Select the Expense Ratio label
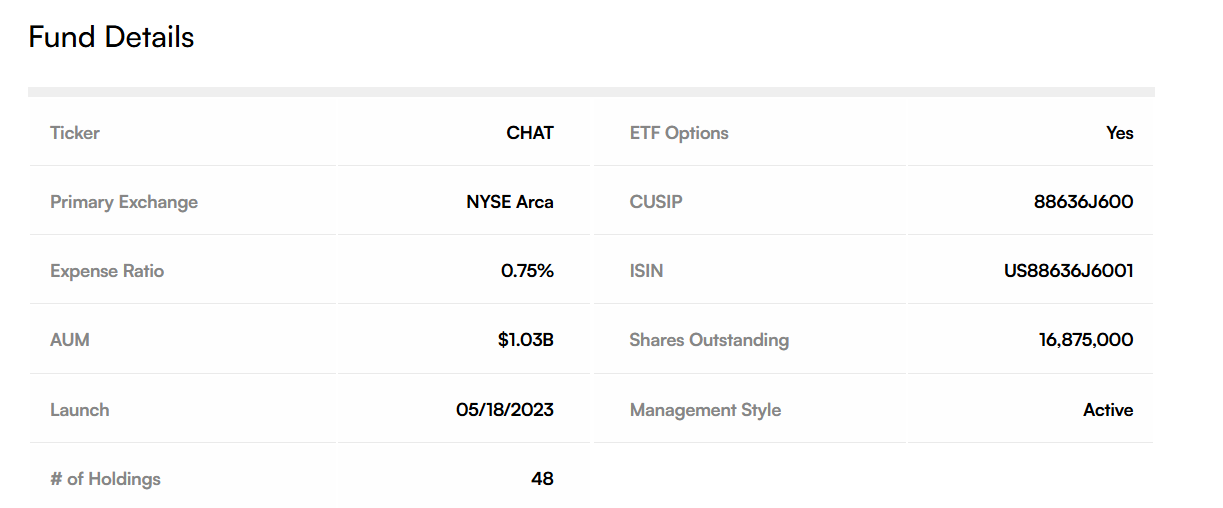Screen dimensions: 1223x508 107,271
